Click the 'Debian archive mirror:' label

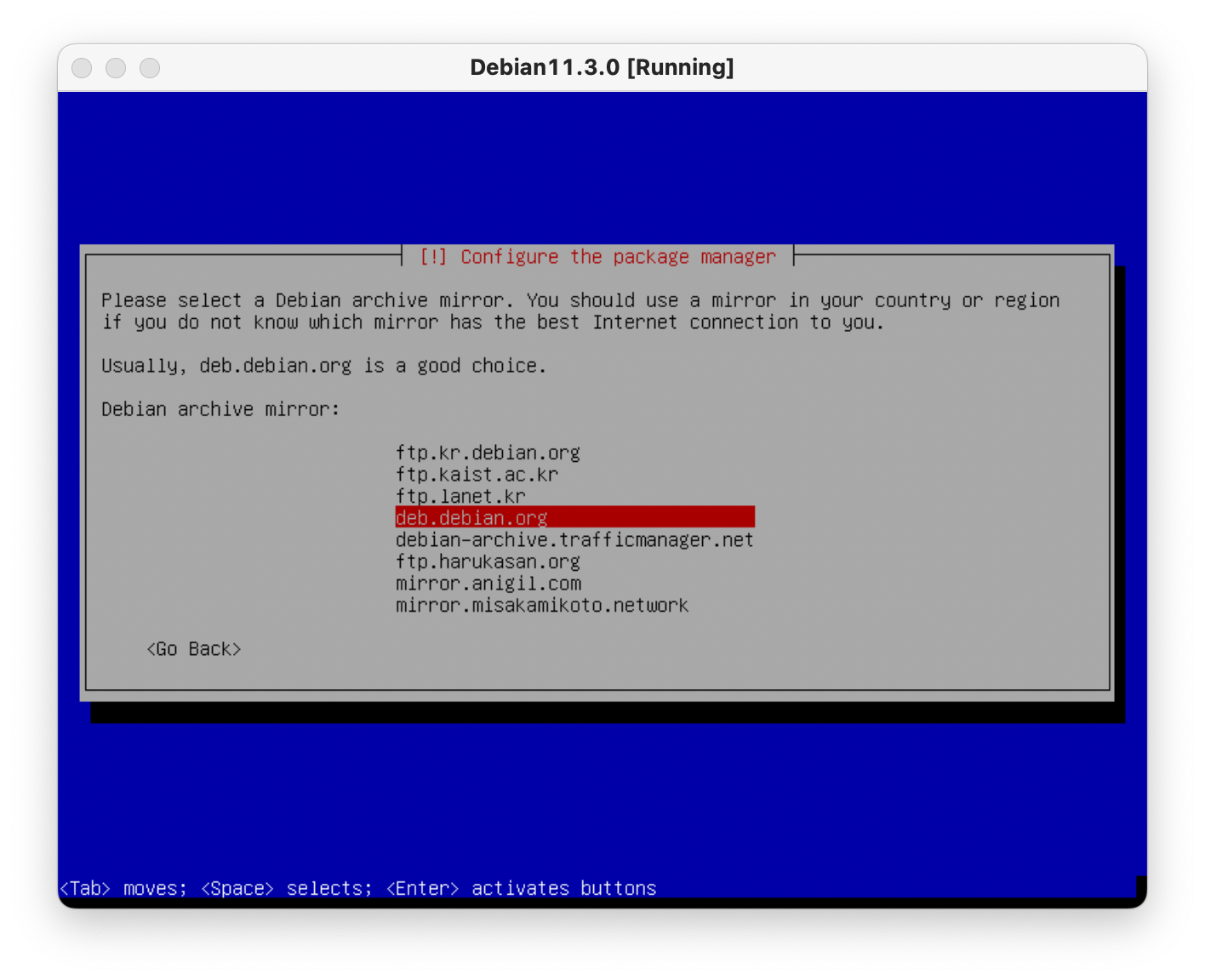(220, 409)
